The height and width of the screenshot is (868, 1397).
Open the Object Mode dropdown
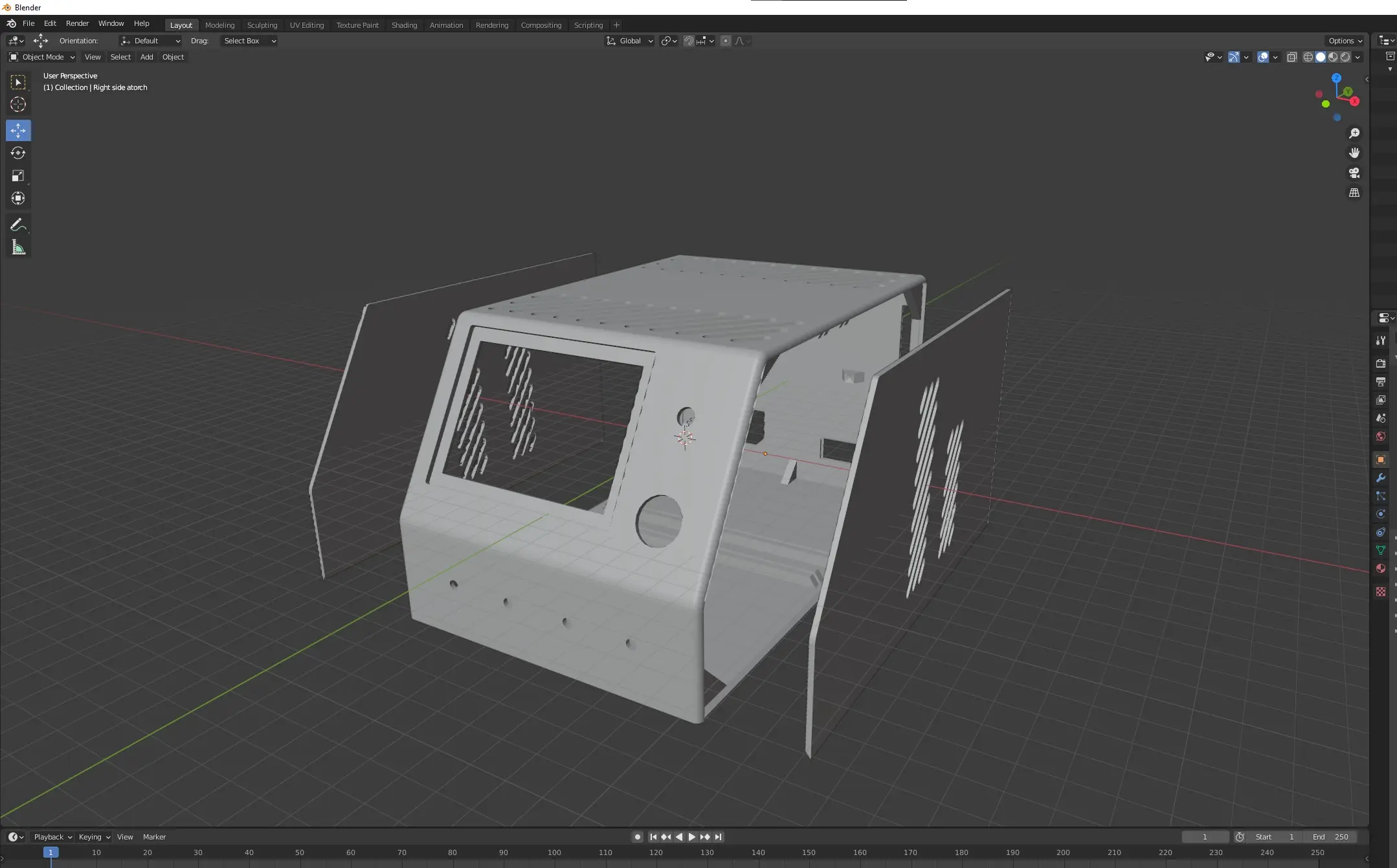pos(42,57)
